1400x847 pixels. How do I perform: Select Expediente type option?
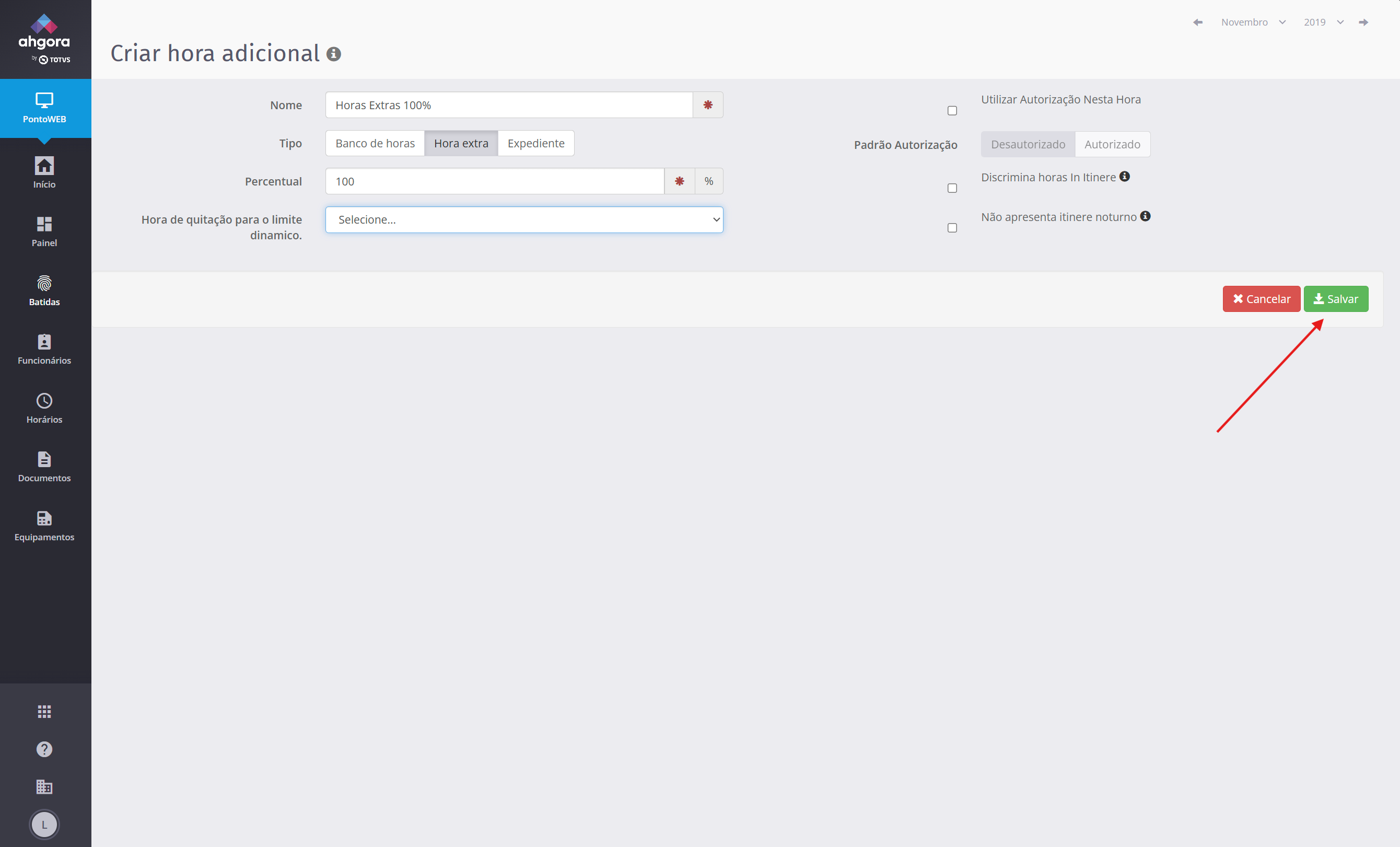click(536, 143)
